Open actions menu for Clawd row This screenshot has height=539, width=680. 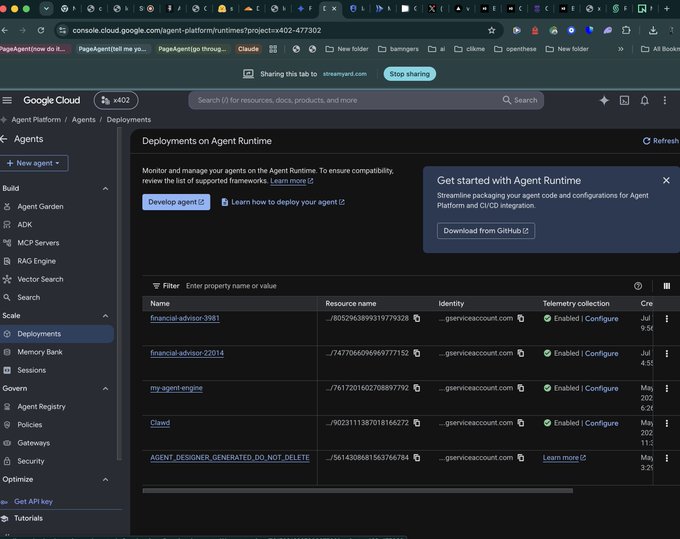667,423
